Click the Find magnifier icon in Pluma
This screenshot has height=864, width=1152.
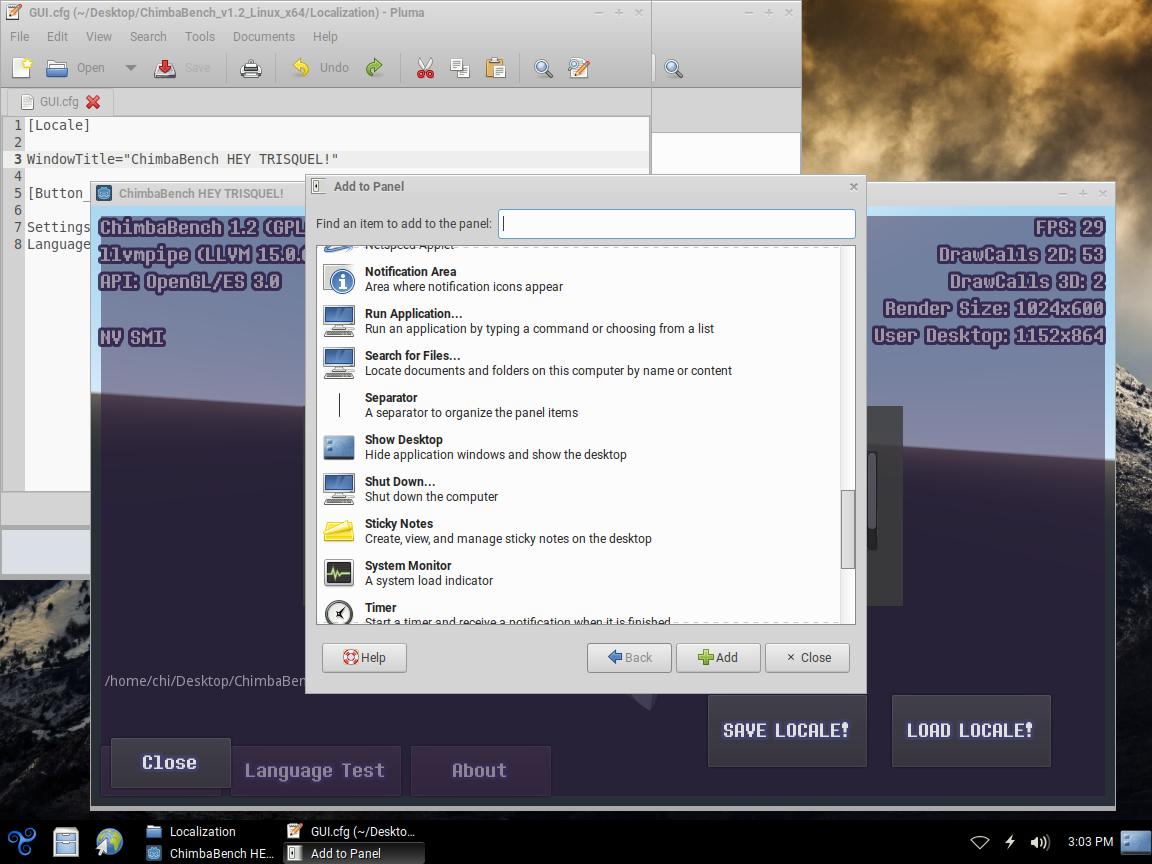point(543,68)
